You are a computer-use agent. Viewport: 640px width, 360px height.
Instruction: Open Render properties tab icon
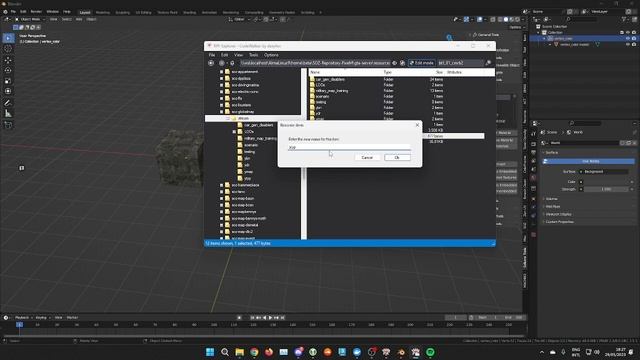(x=533, y=144)
